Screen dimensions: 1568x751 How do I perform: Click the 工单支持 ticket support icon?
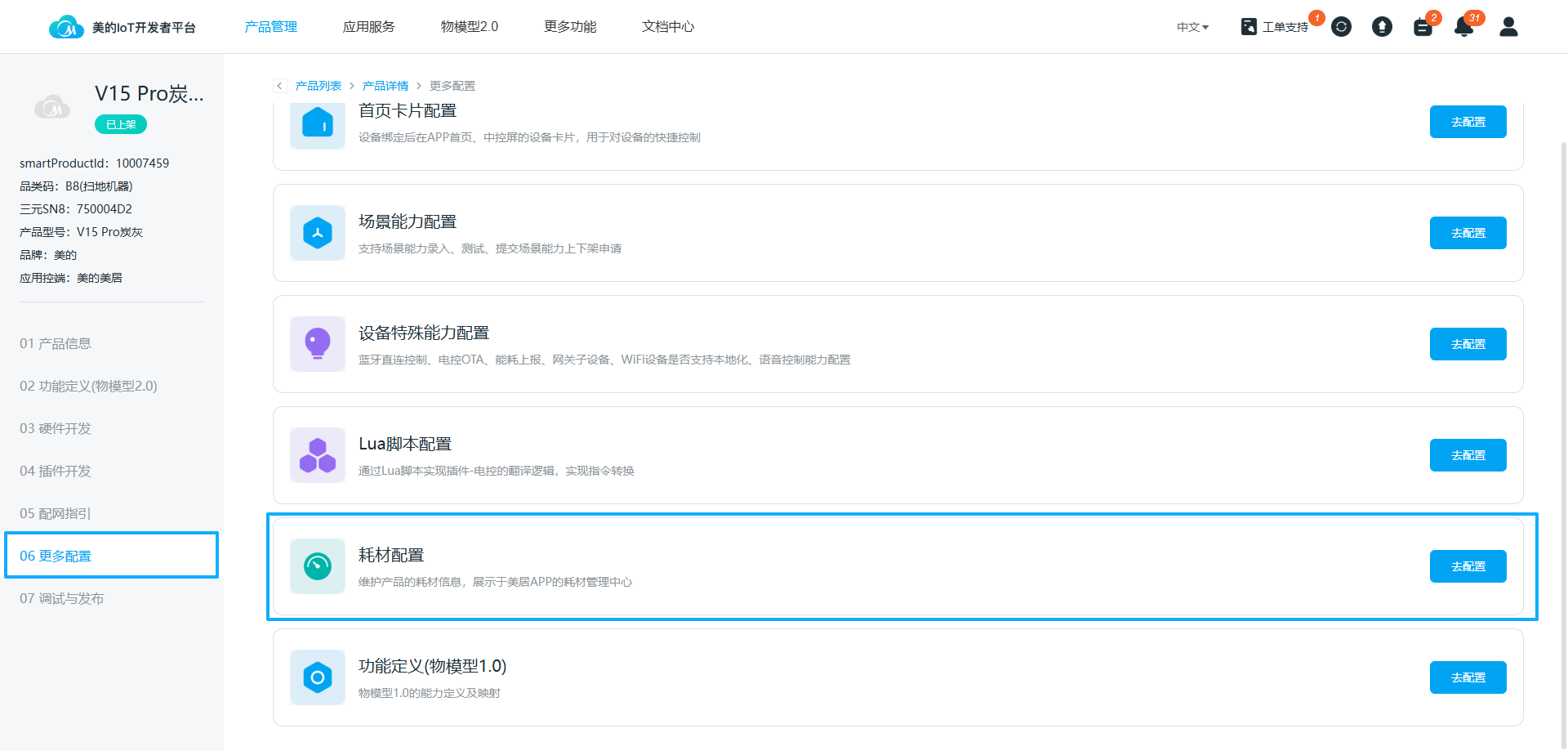1249,27
